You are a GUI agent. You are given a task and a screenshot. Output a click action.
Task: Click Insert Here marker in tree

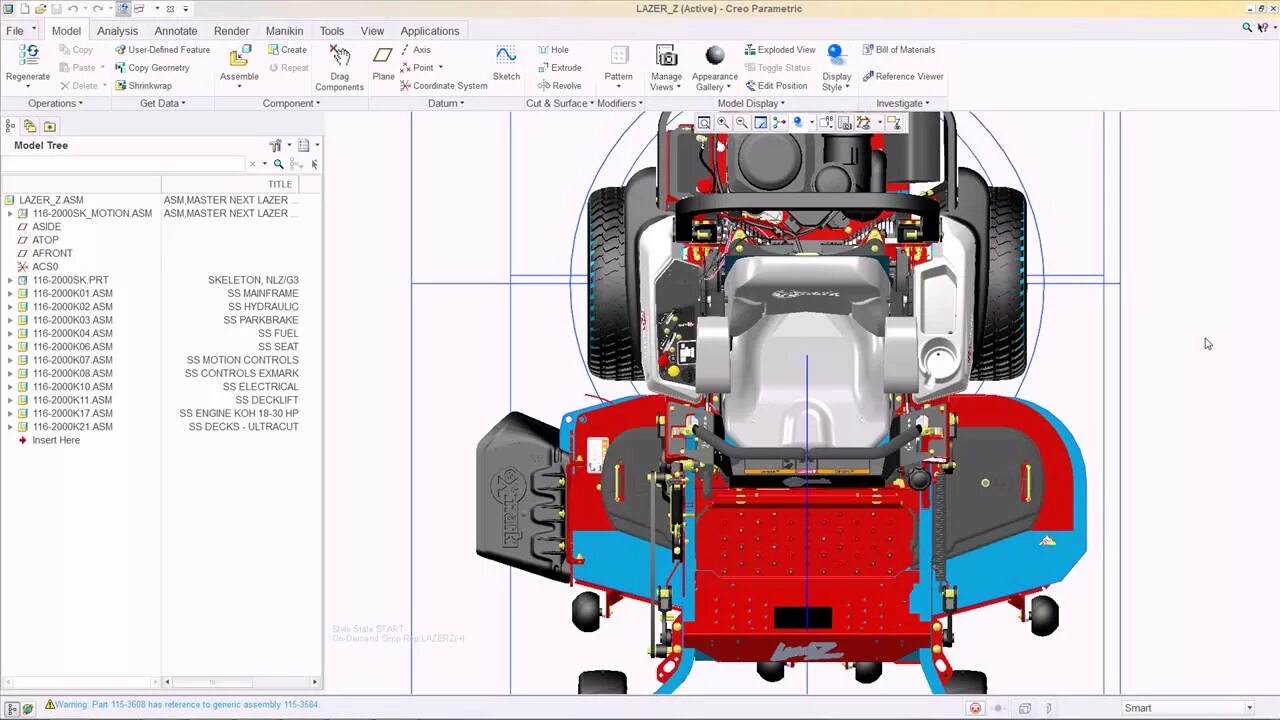(x=56, y=440)
